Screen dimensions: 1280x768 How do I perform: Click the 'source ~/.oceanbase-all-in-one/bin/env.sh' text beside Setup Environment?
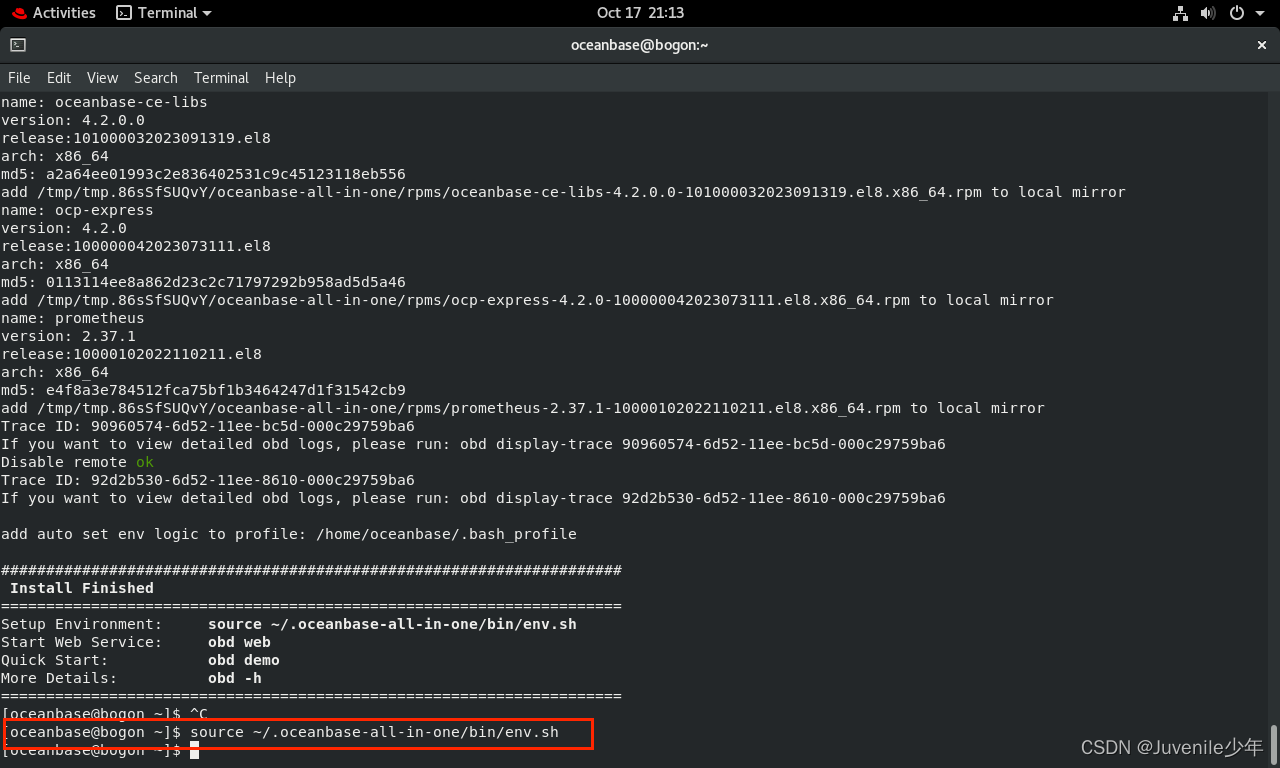(x=392, y=624)
